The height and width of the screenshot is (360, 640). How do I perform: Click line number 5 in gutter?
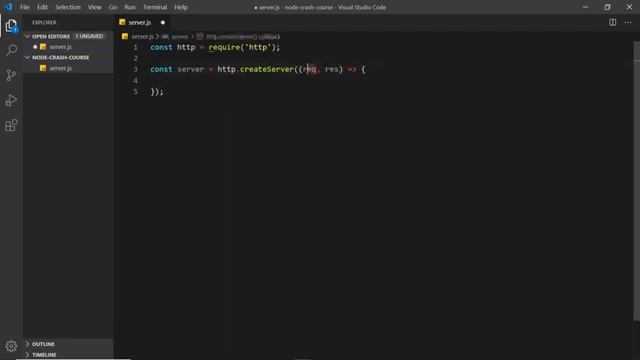(x=136, y=91)
